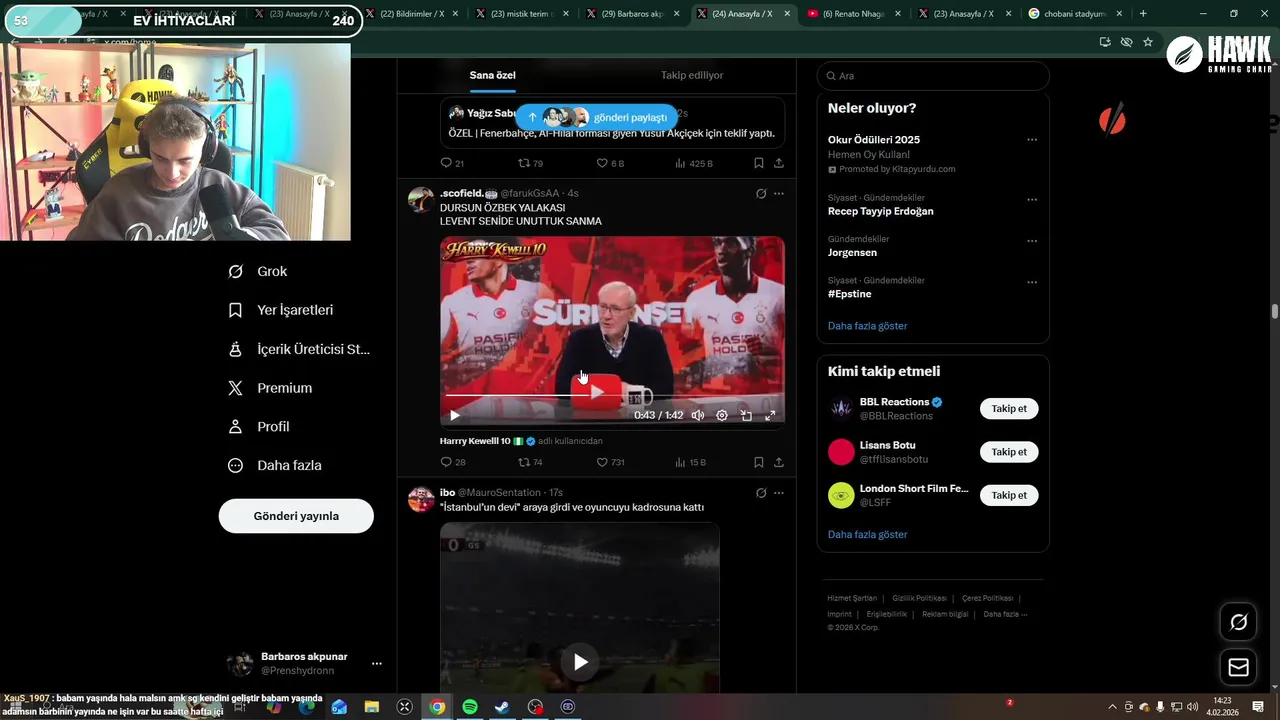This screenshot has width=1280, height=720.
Task: Open İçerik Üreticisi Stüdyosu sidebar item
Action: pos(299,349)
